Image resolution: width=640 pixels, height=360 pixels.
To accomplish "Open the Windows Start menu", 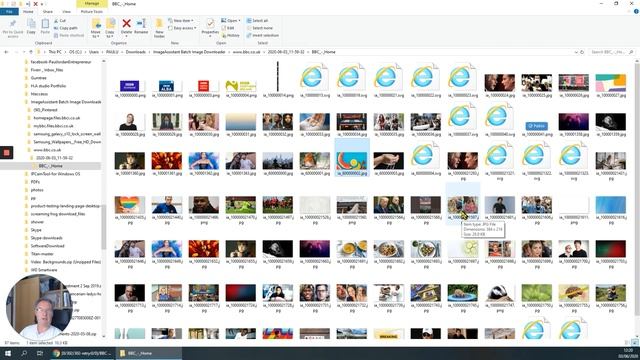I will click(8, 353).
